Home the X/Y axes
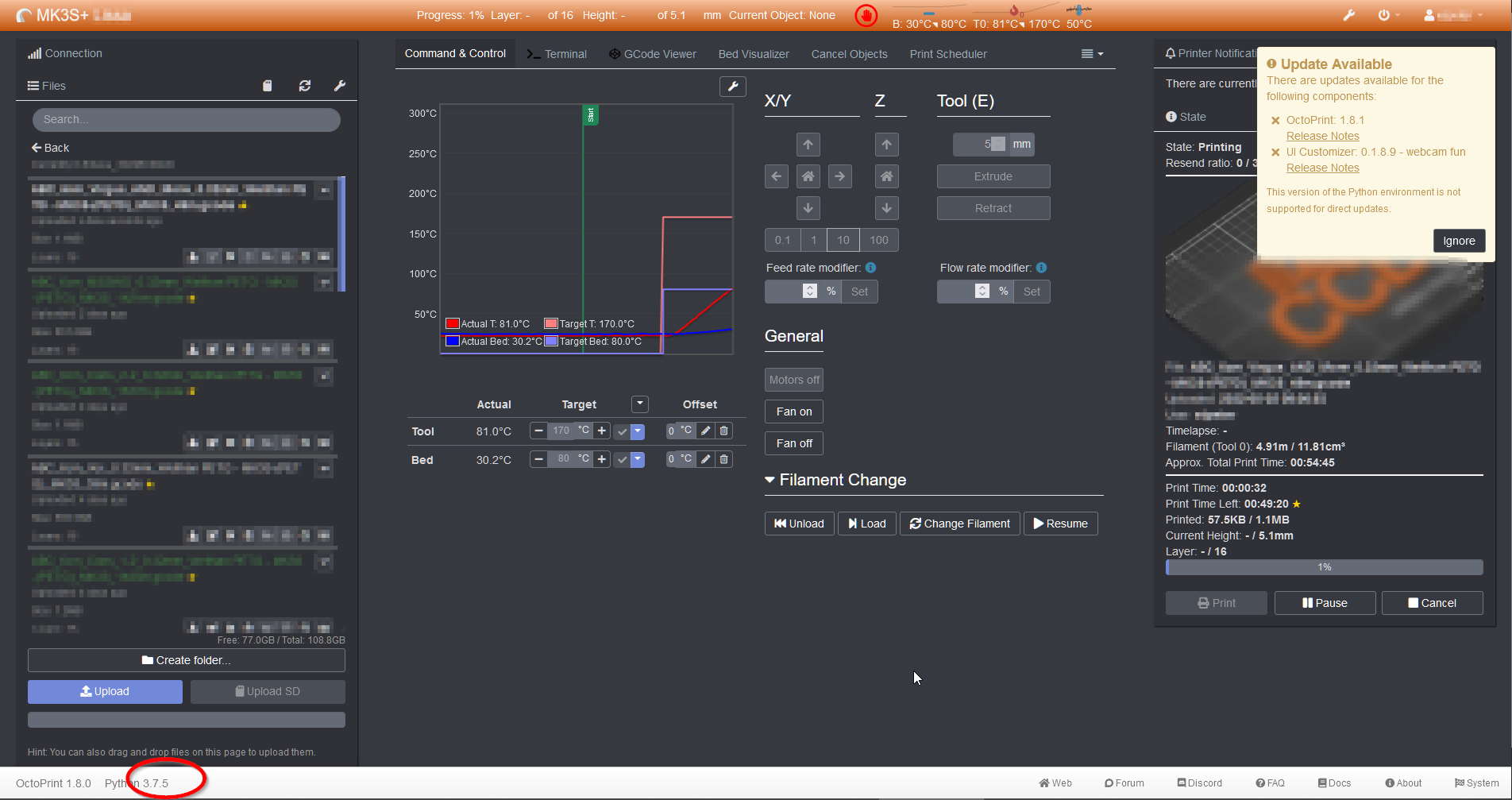The image size is (1512, 800). coord(808,176)
